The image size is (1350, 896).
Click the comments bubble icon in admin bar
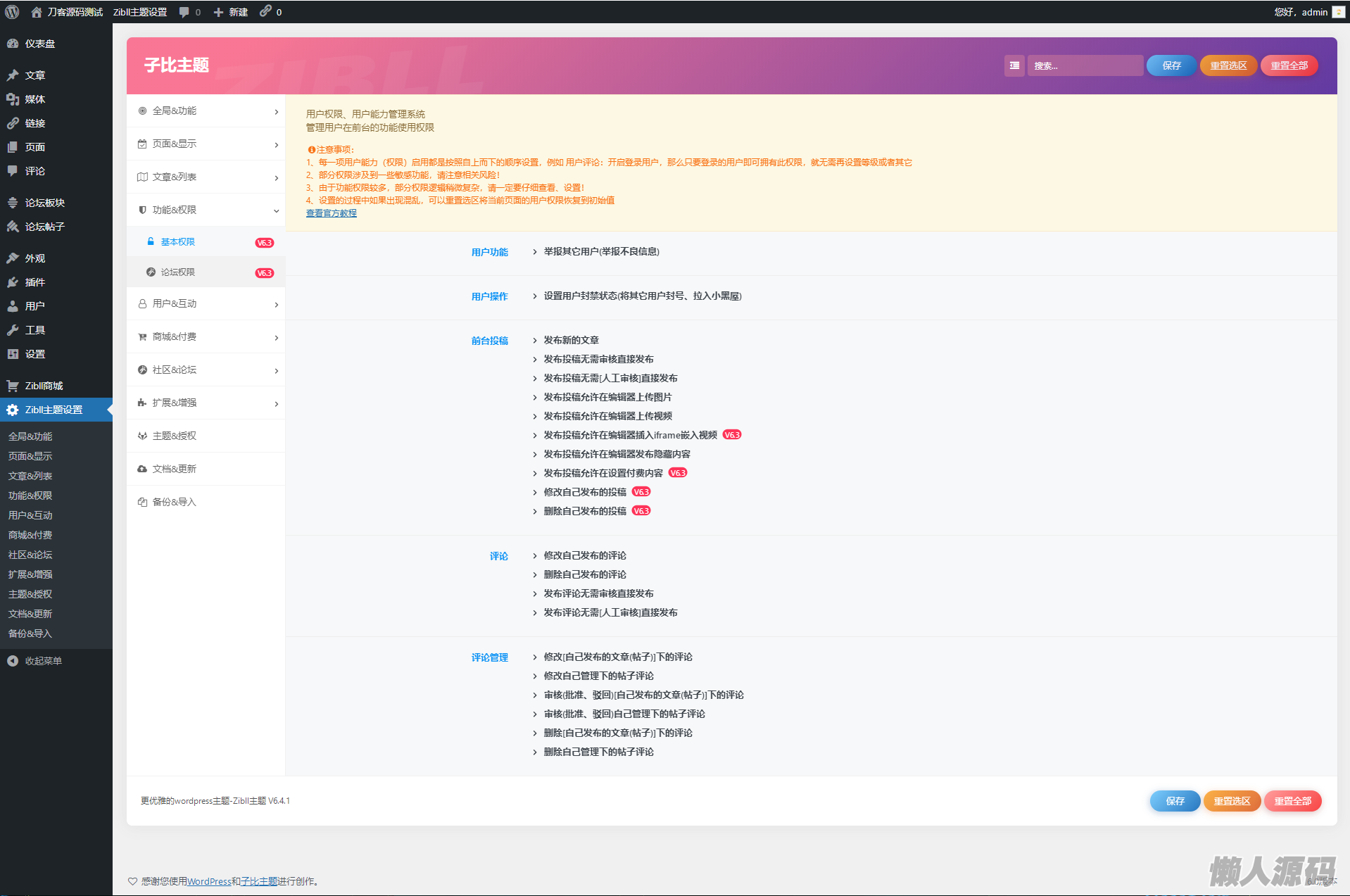[x=184, y=12]
